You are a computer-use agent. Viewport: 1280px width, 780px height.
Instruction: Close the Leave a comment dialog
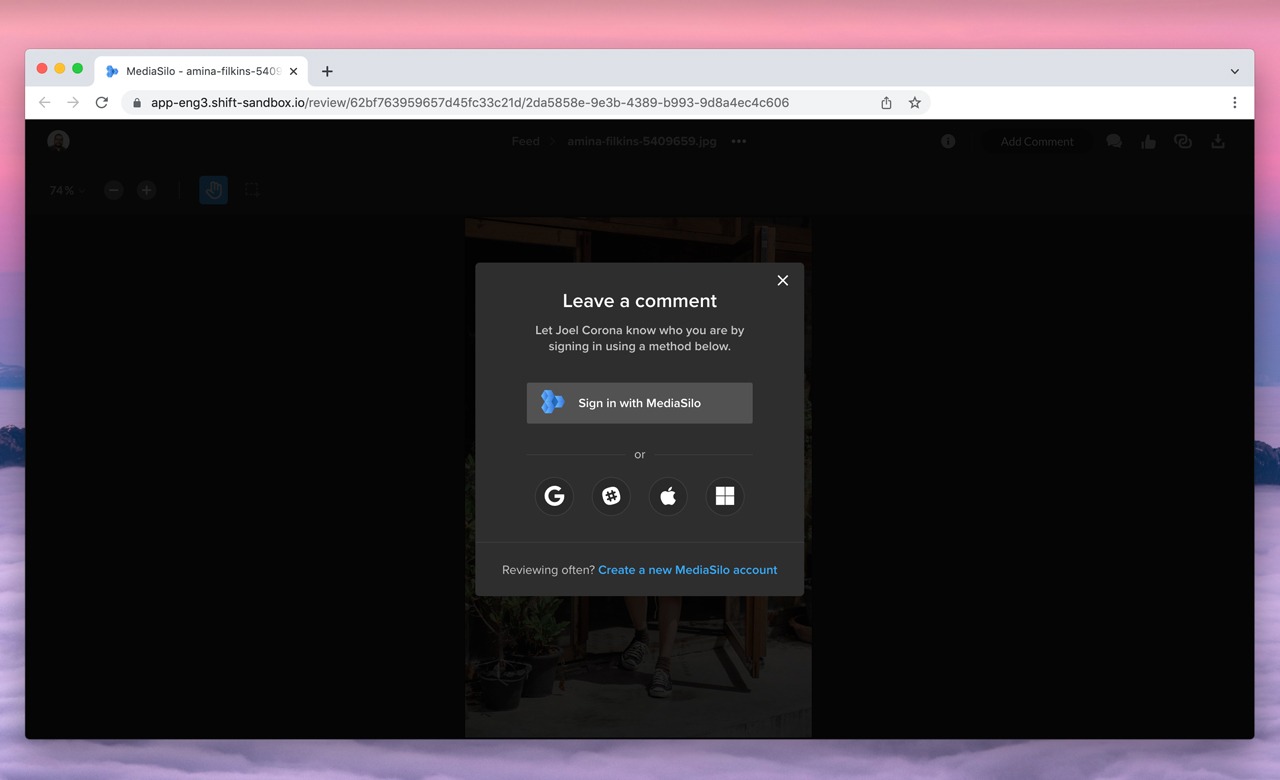pyautogui.click(x=783, y=280)
